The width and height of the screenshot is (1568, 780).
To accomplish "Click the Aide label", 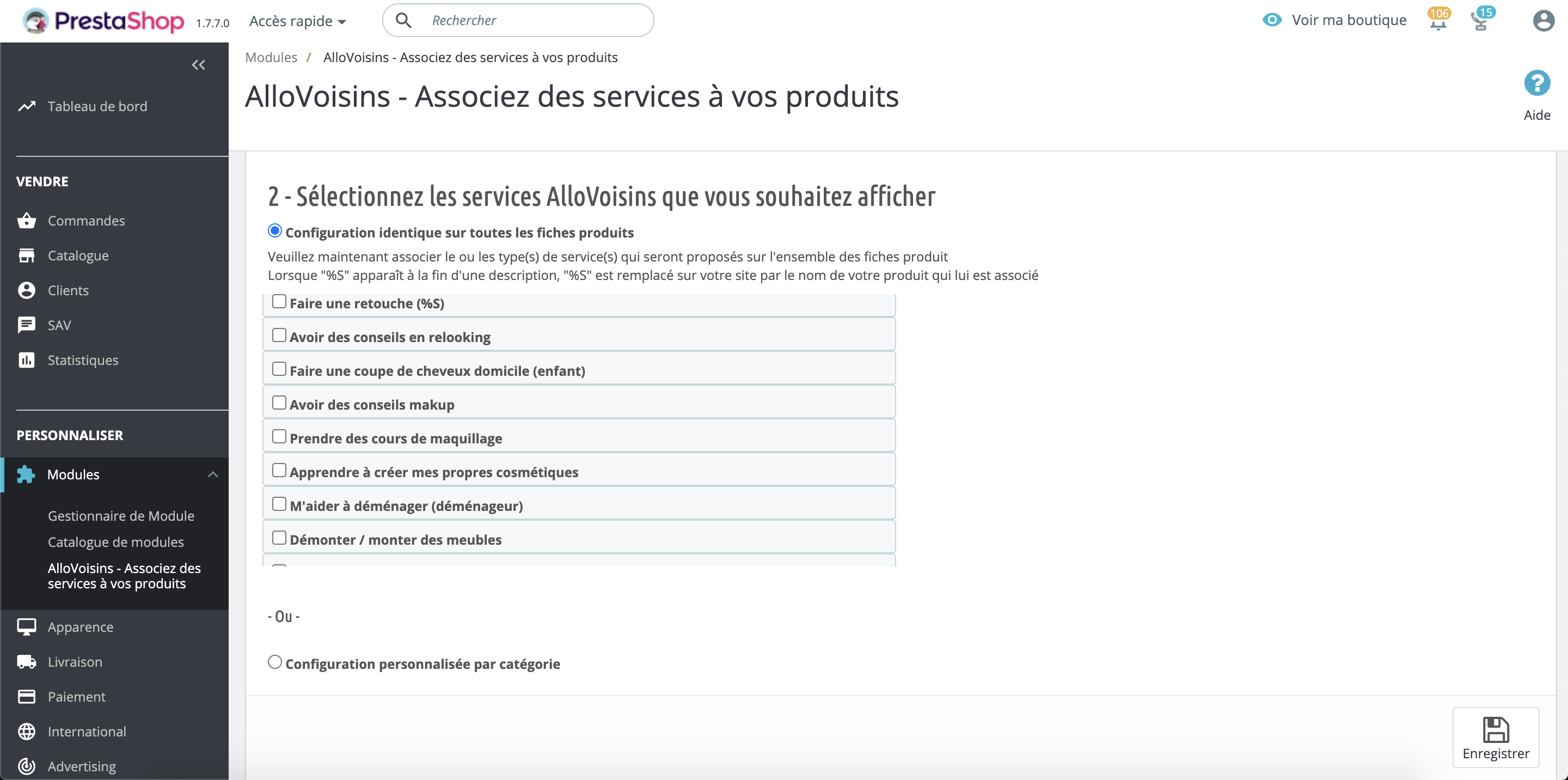I will (x=1536, y=115).
